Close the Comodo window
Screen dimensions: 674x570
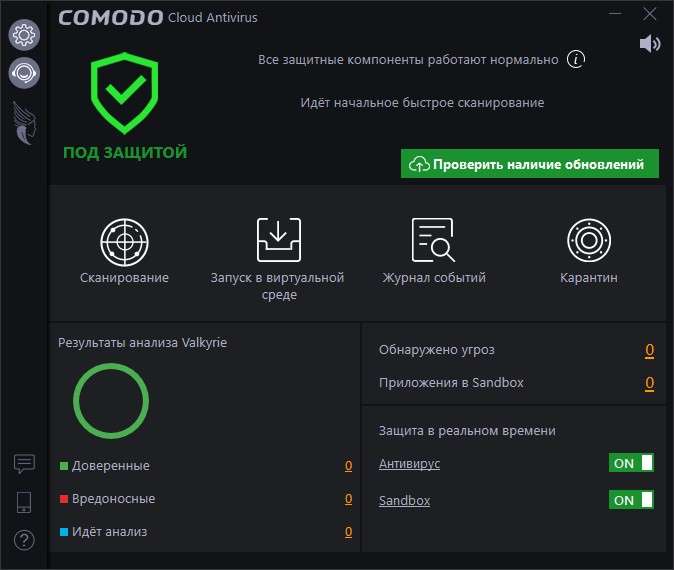[649, 14]
